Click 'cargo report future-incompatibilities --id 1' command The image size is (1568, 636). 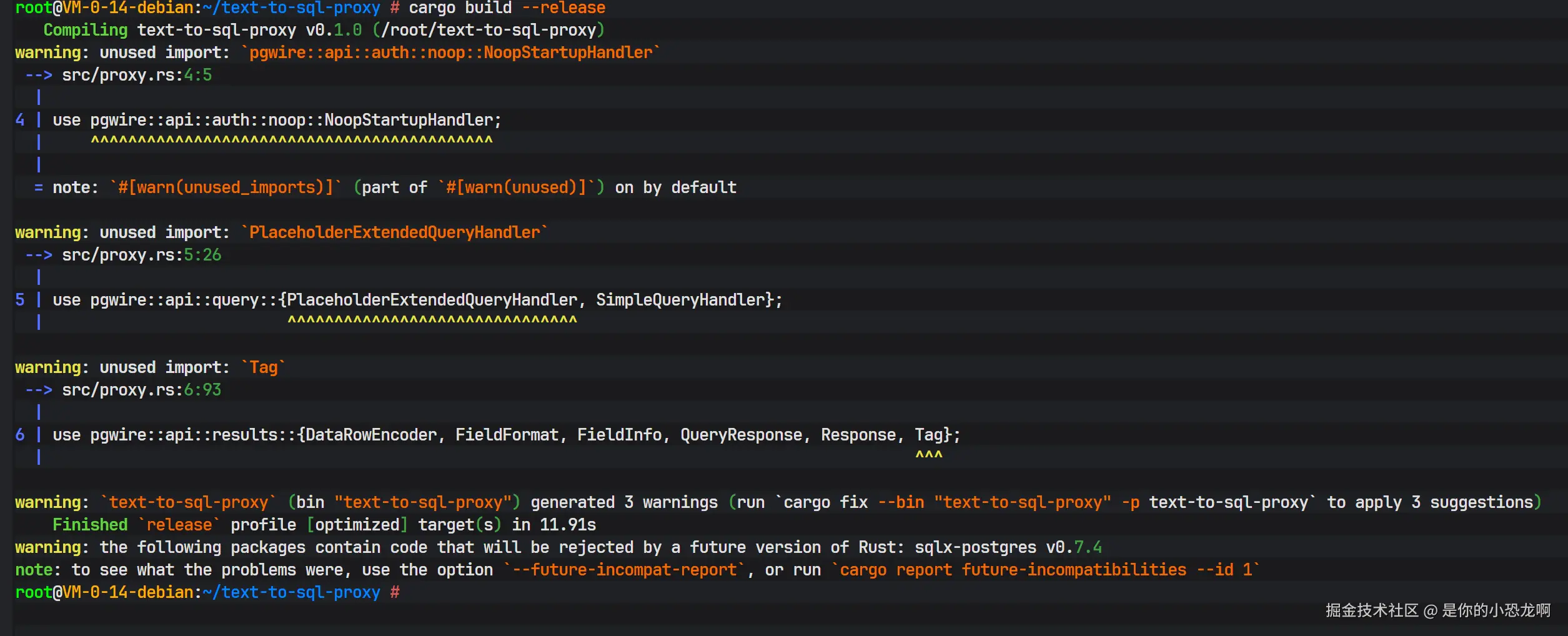pyautogui.click(x=1046, y=570)
